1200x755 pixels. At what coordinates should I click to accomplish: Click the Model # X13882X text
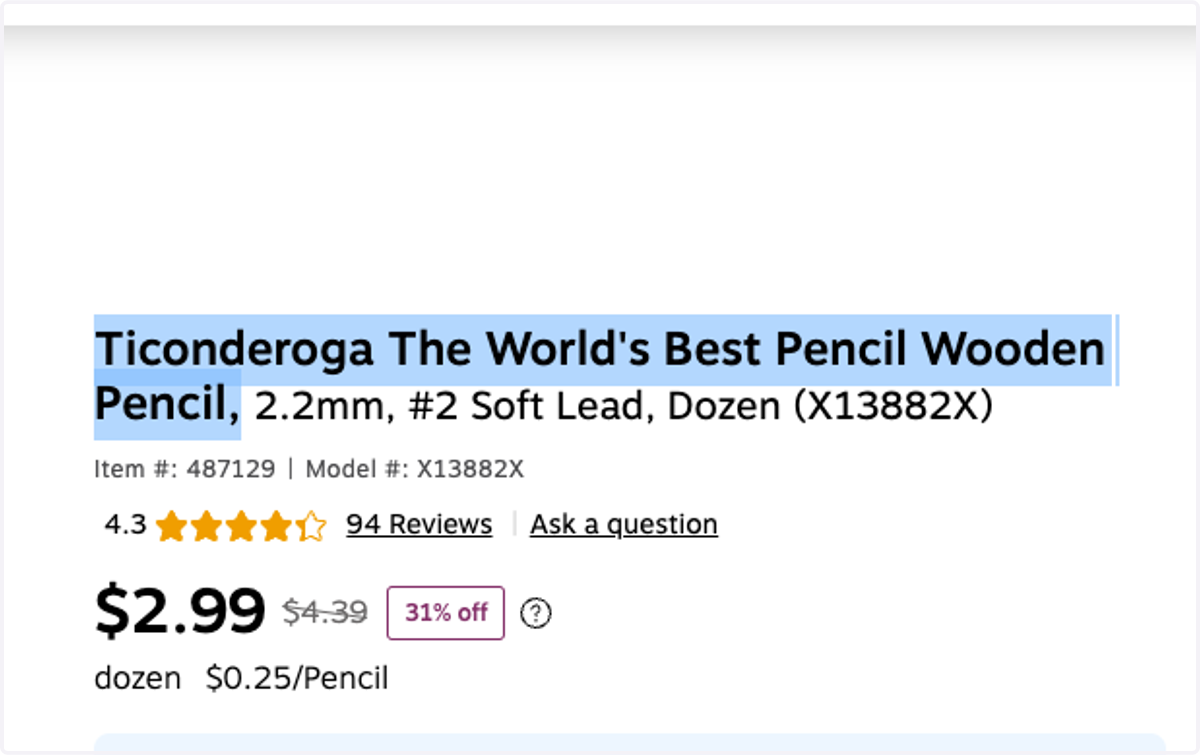click(x=415, y=469)
